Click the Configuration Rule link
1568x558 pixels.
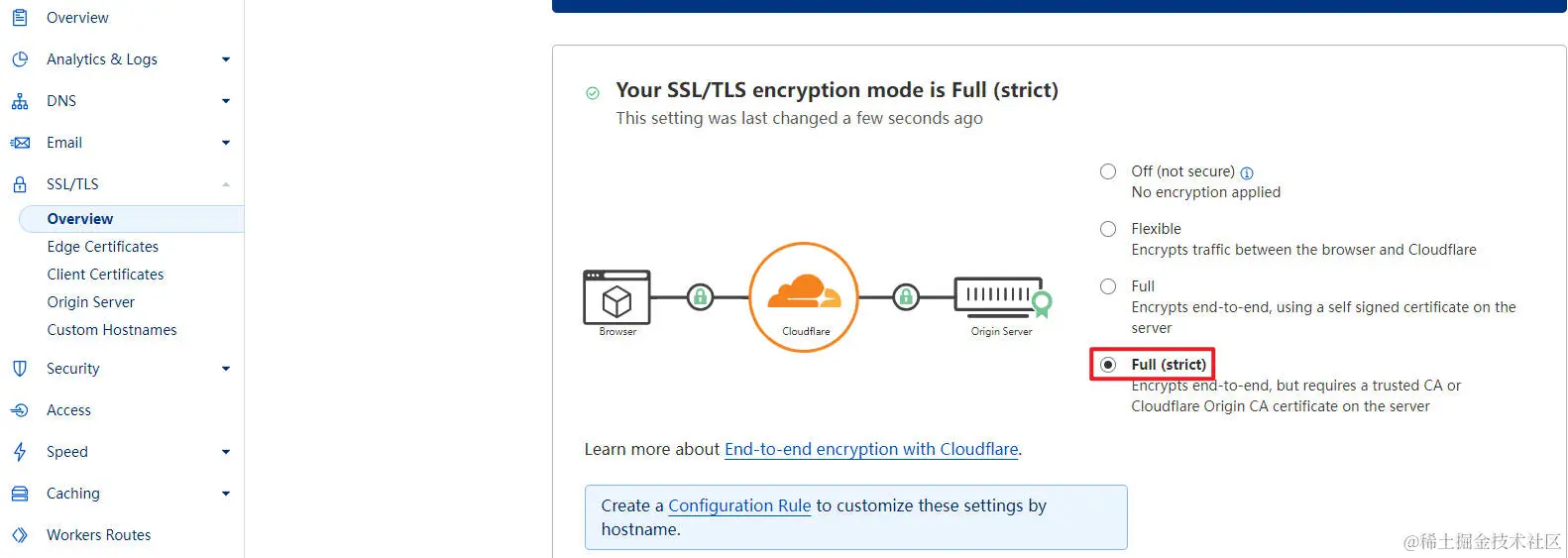pyautogui.click(x=739, y=505)
